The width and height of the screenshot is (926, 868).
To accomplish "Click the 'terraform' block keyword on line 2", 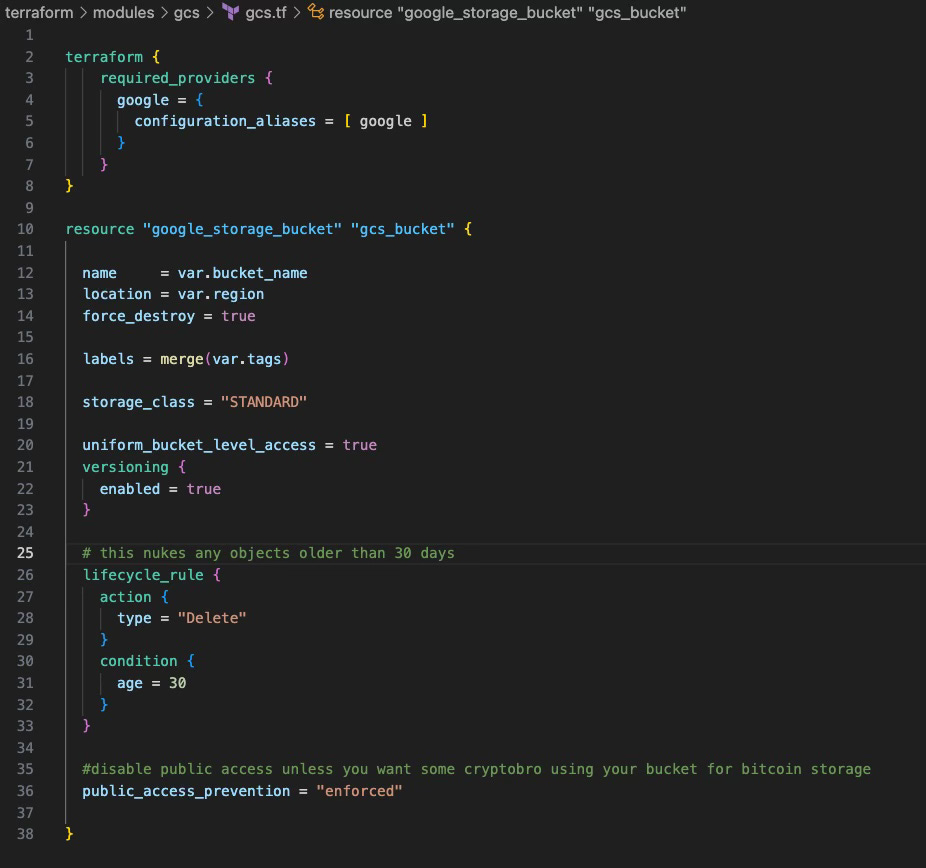I will click(104, 57).
